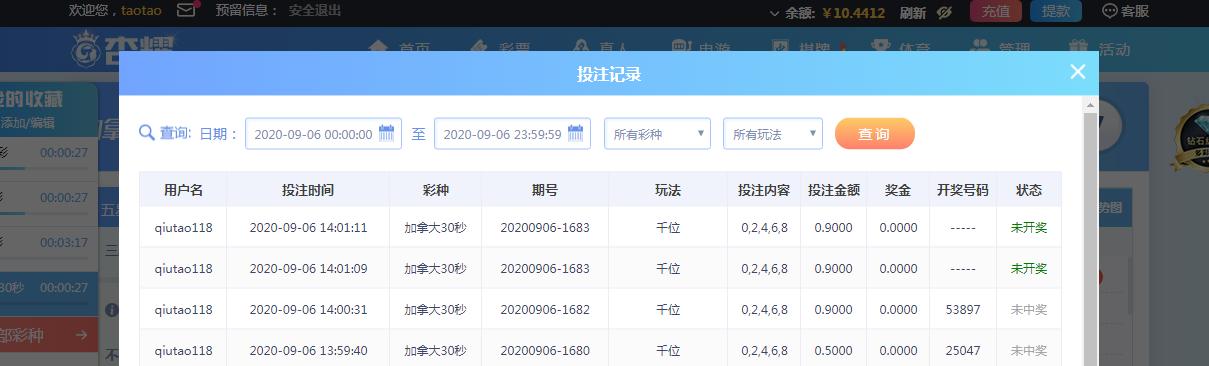
Task: Open the mail envelope icon
Action: [186, 11]
